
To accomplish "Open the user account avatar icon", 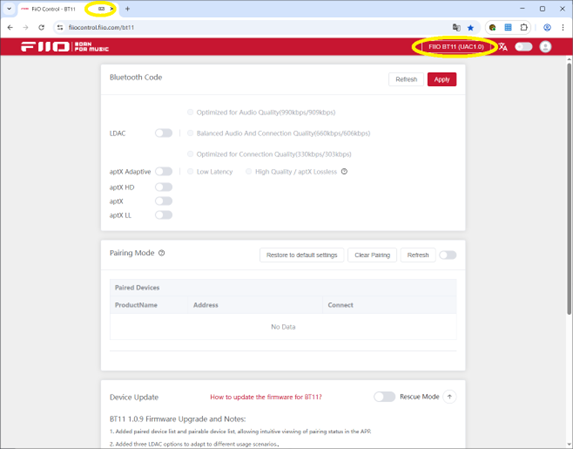I will coord(545,47).
